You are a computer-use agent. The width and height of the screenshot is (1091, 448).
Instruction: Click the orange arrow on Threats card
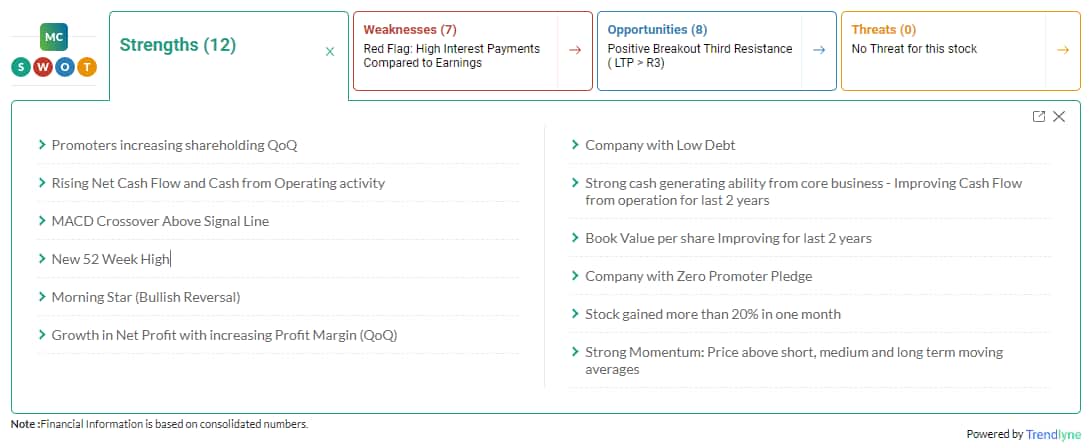(x=1062, y=50)
